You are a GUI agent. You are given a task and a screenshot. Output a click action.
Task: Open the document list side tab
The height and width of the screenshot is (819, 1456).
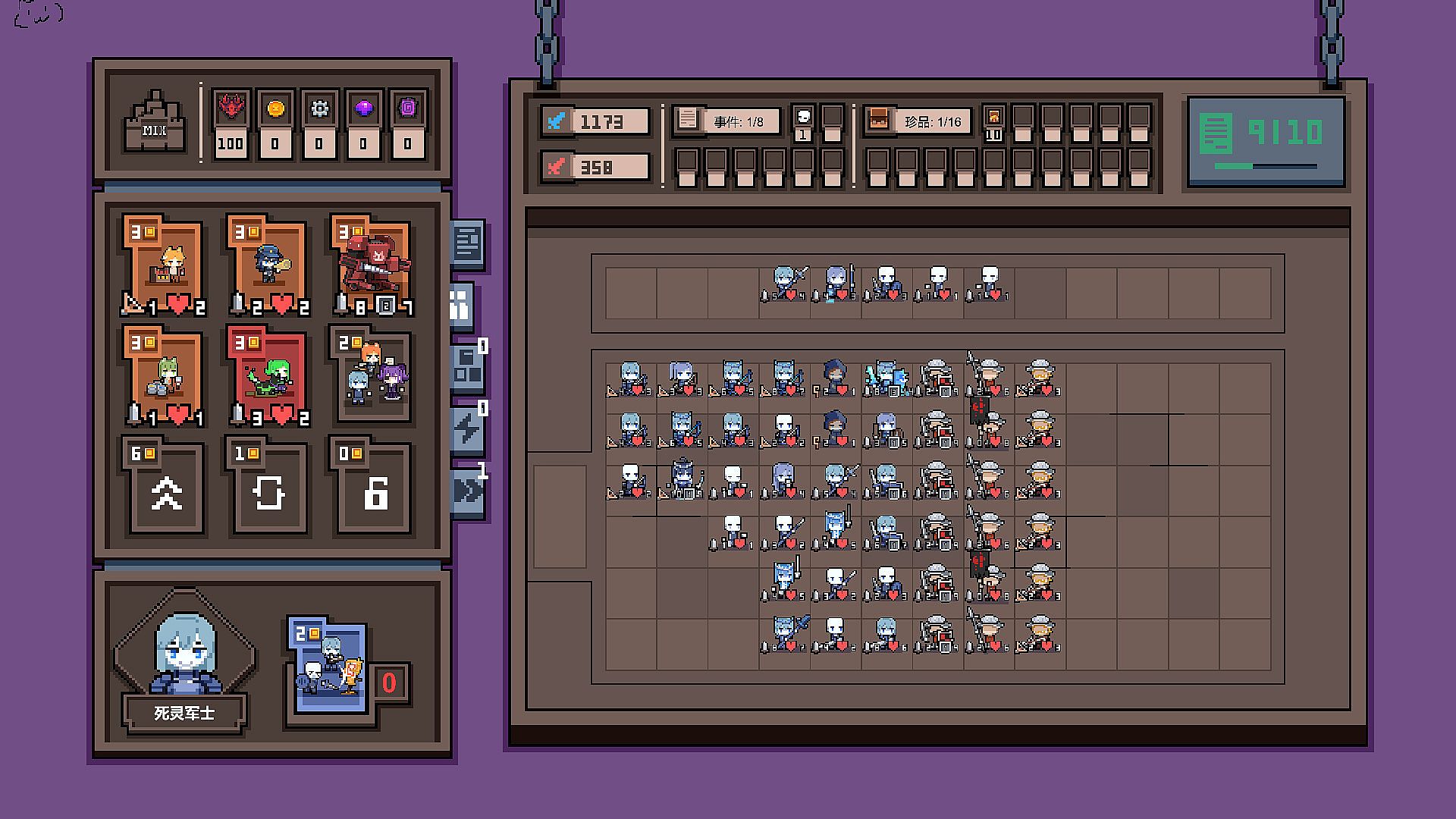[467, 244]
